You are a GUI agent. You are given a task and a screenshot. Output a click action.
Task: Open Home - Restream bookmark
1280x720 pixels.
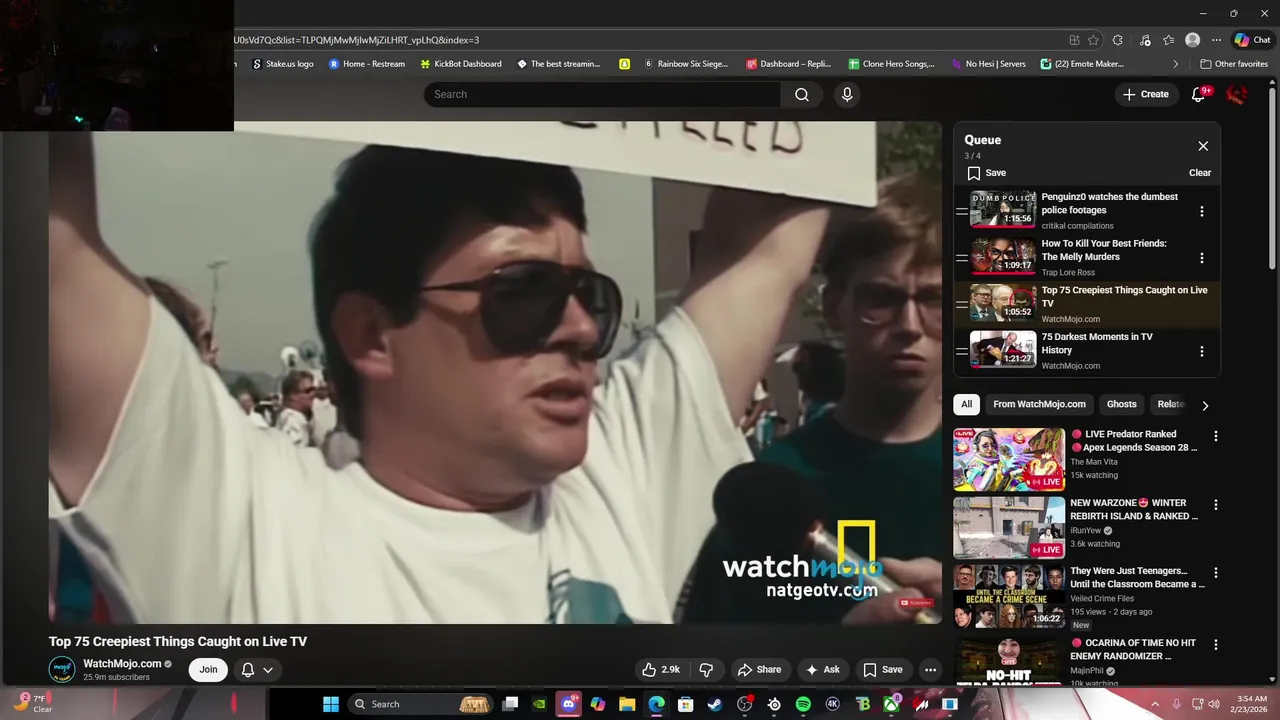[x=367, y=64]
